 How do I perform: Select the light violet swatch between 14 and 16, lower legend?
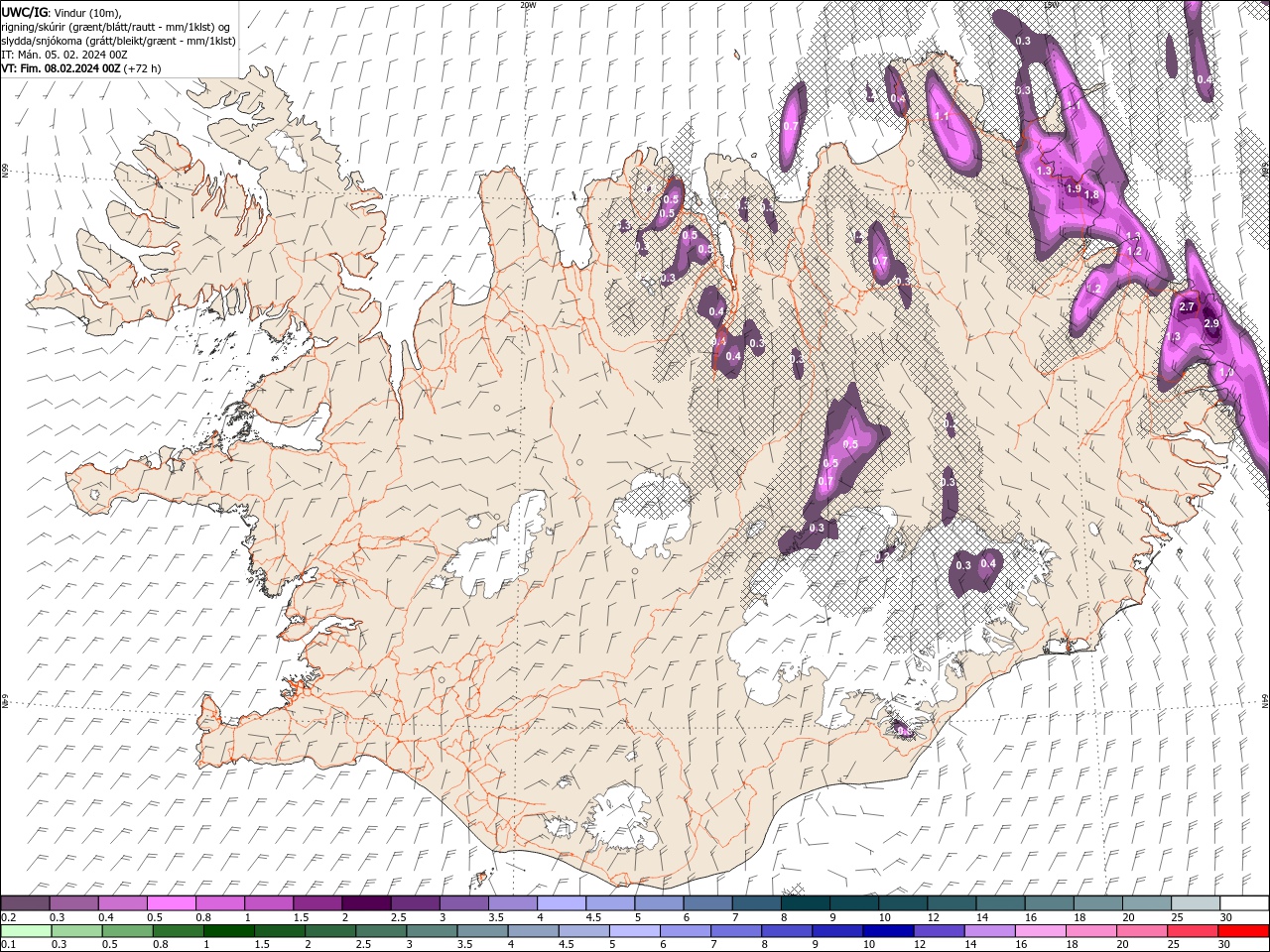point(989,931)
